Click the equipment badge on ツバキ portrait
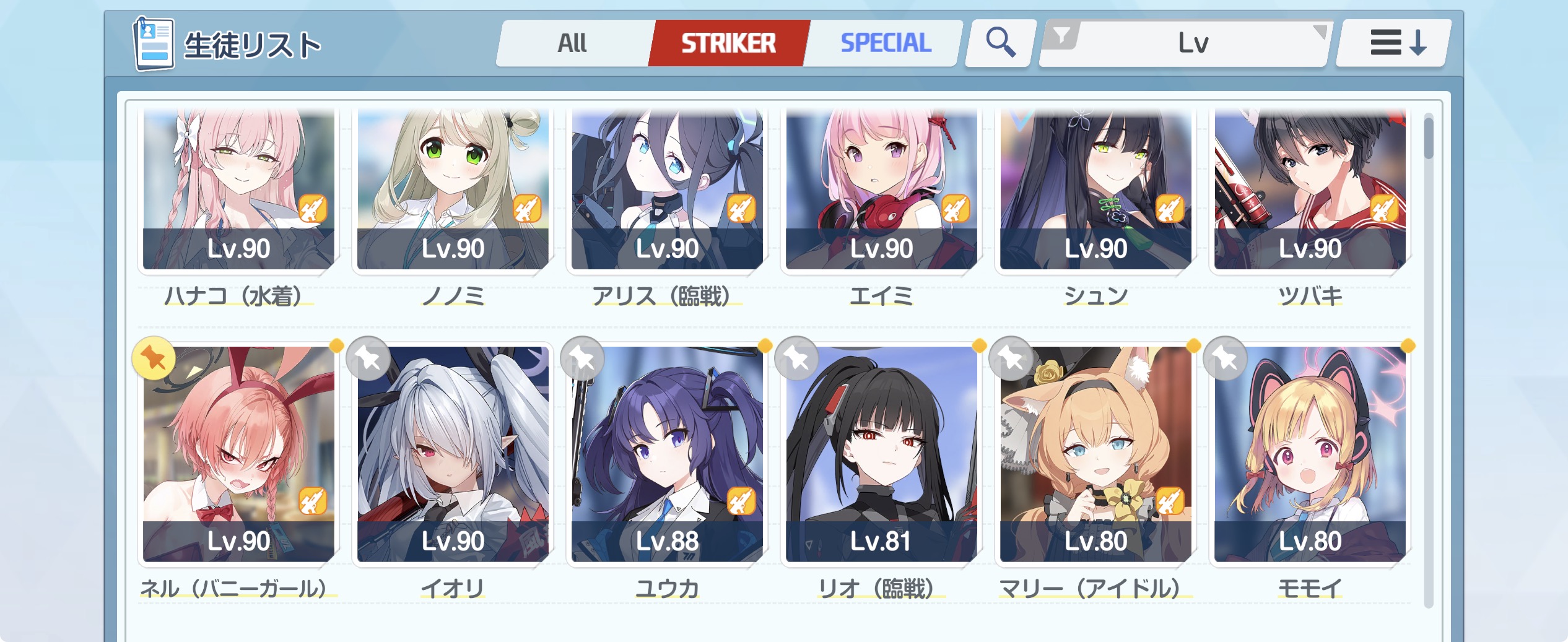Screen dimensions: 1568x642 coord(1384,209)
